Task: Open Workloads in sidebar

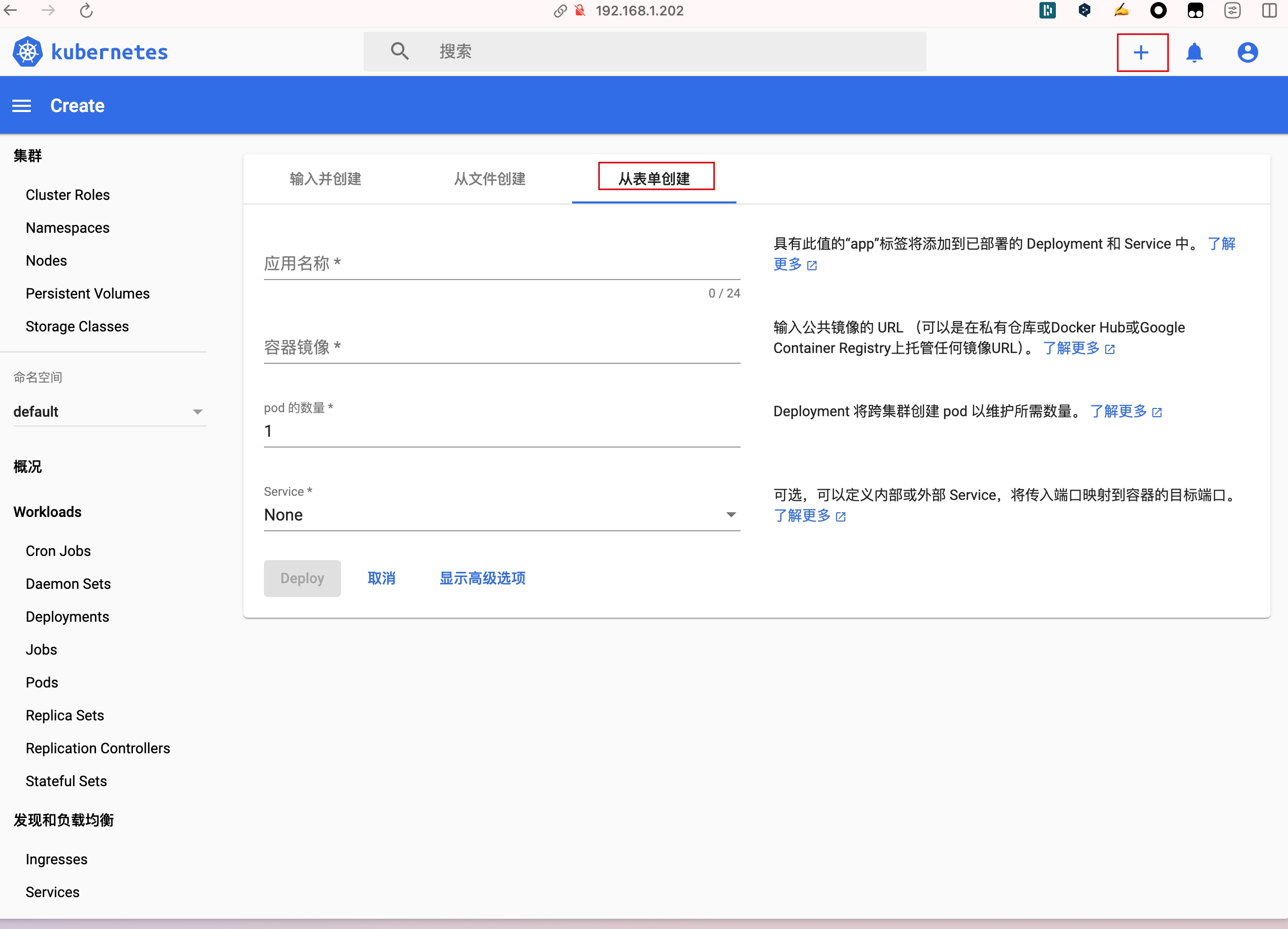Action: 48,512
